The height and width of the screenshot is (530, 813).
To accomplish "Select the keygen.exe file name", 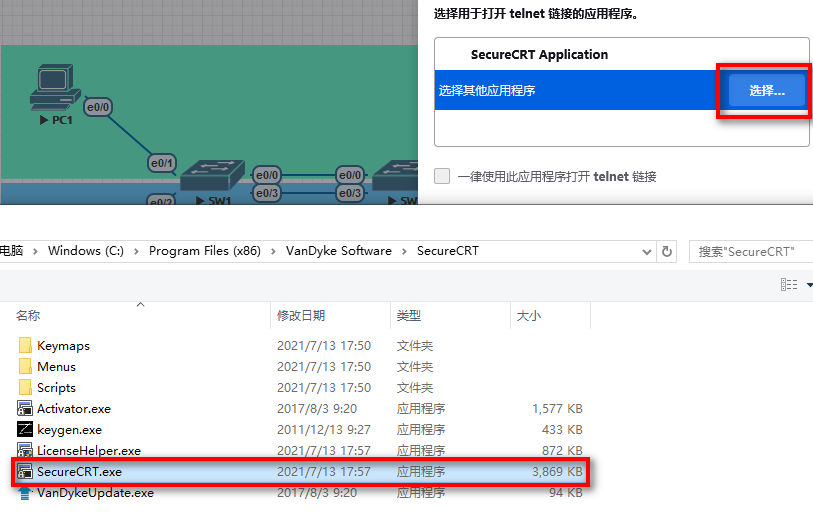I will pyautogui.click(x=69, y=430).
